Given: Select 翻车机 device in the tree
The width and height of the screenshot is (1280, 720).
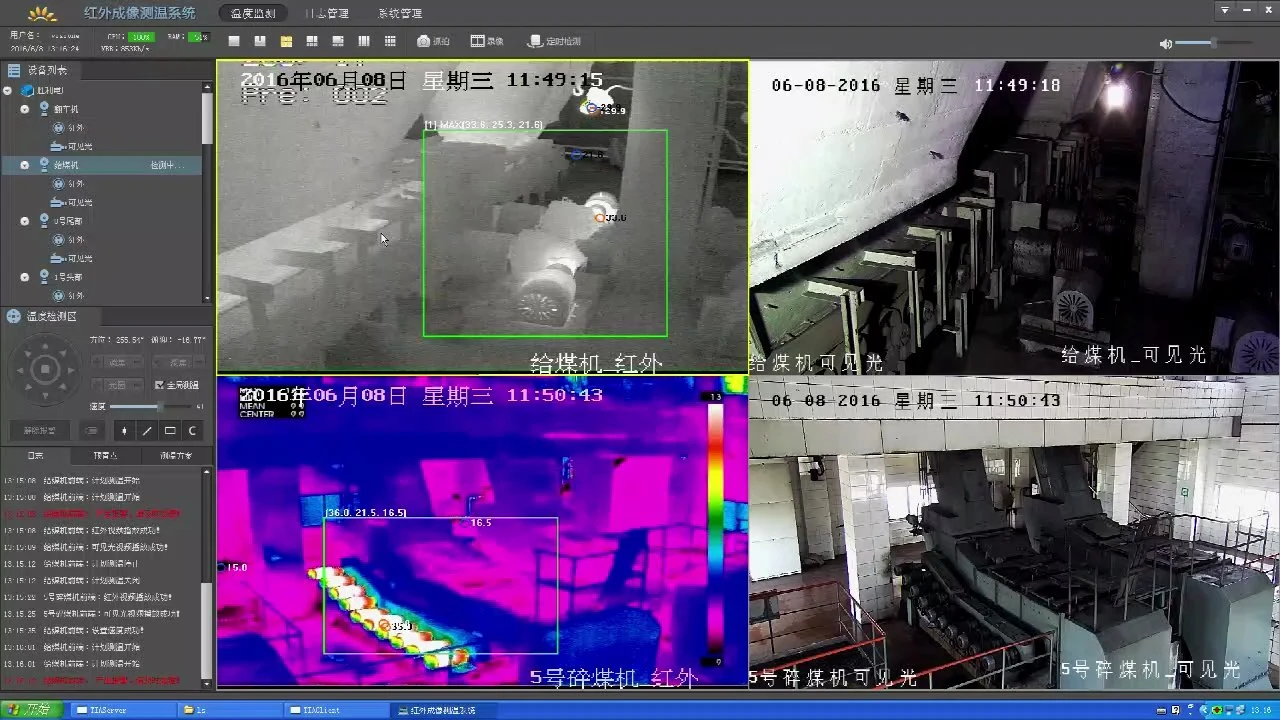Looking at the screenshot, I should pos(65,108).
